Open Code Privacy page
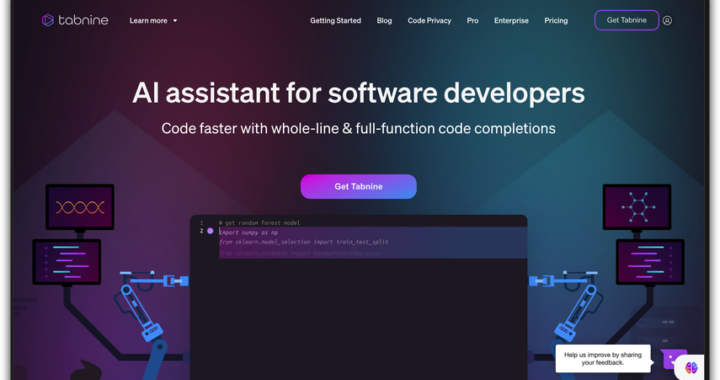This screenshot has height=380, width=720. [x=429, y=21]
